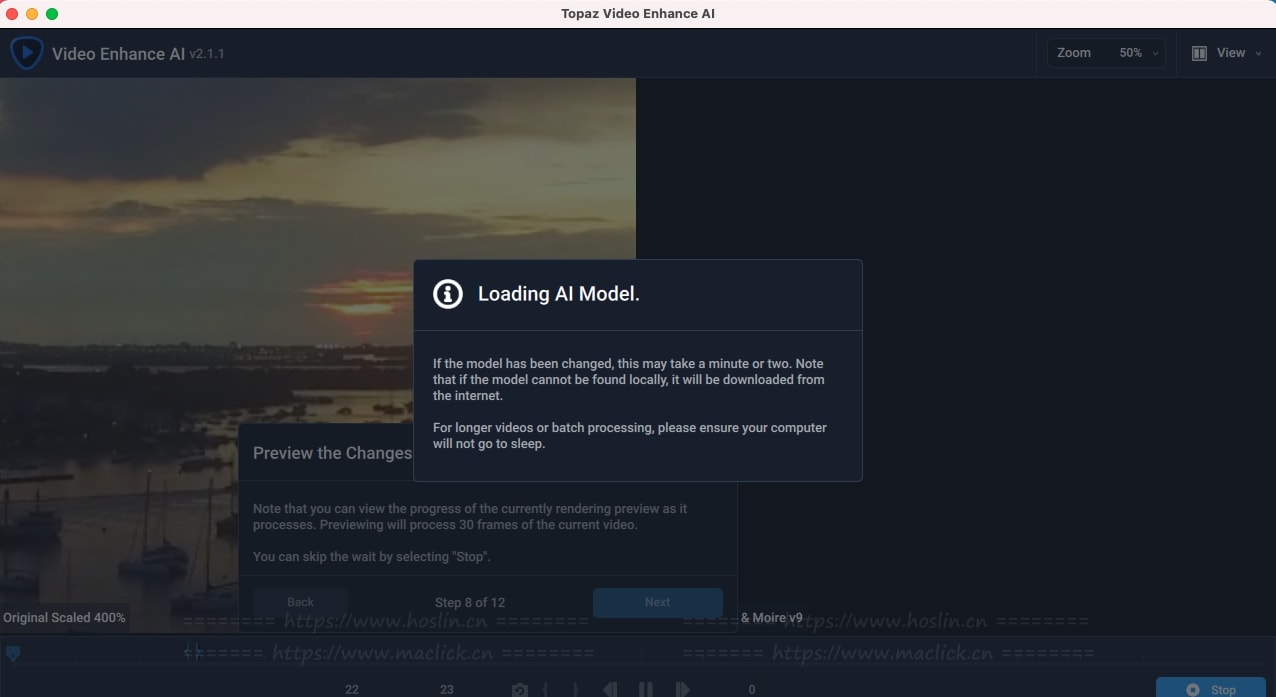
Task: Select the frame 23 number field
Action: click(447, 690)
